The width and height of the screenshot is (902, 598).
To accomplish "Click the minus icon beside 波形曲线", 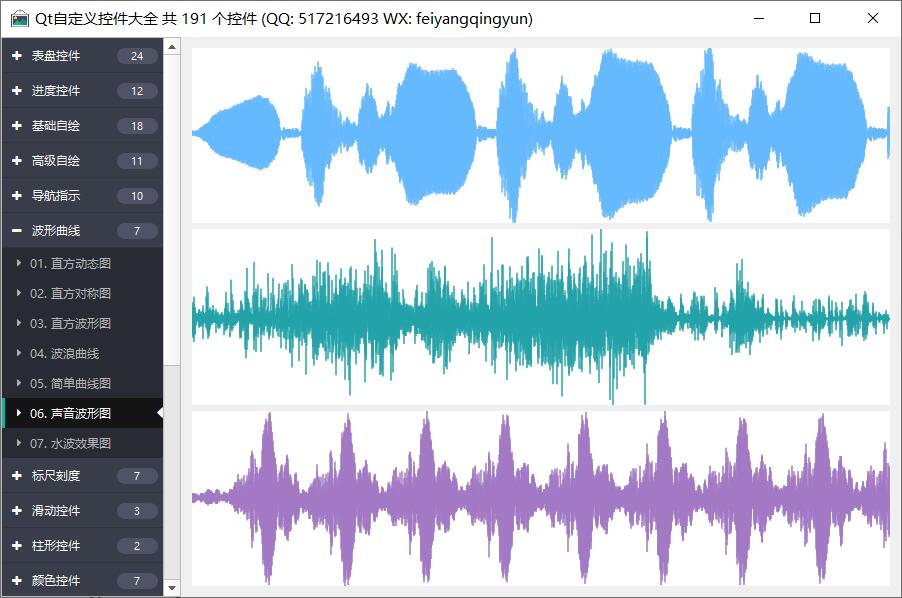I will click(17, 231).
